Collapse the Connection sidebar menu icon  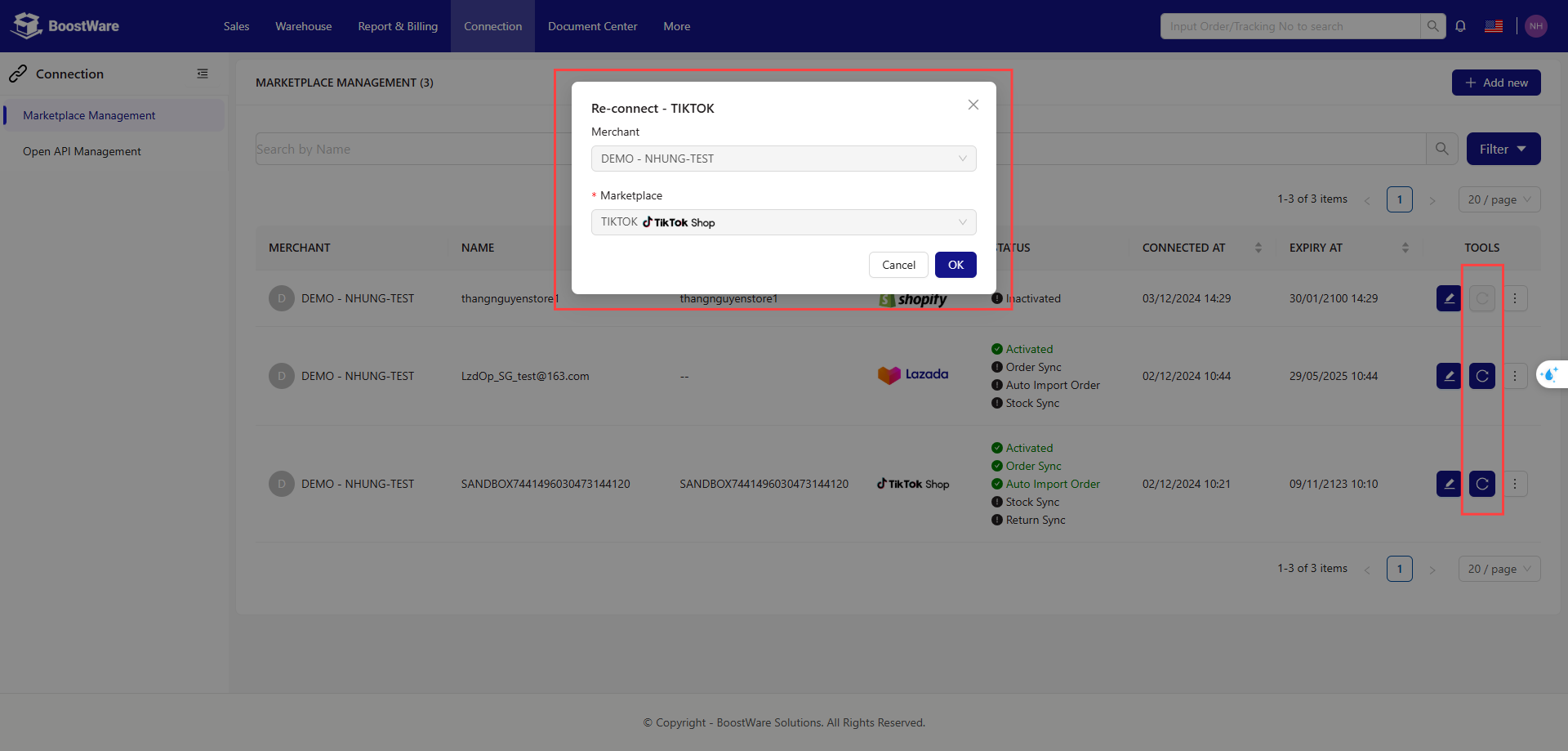(x=203, y=74)
